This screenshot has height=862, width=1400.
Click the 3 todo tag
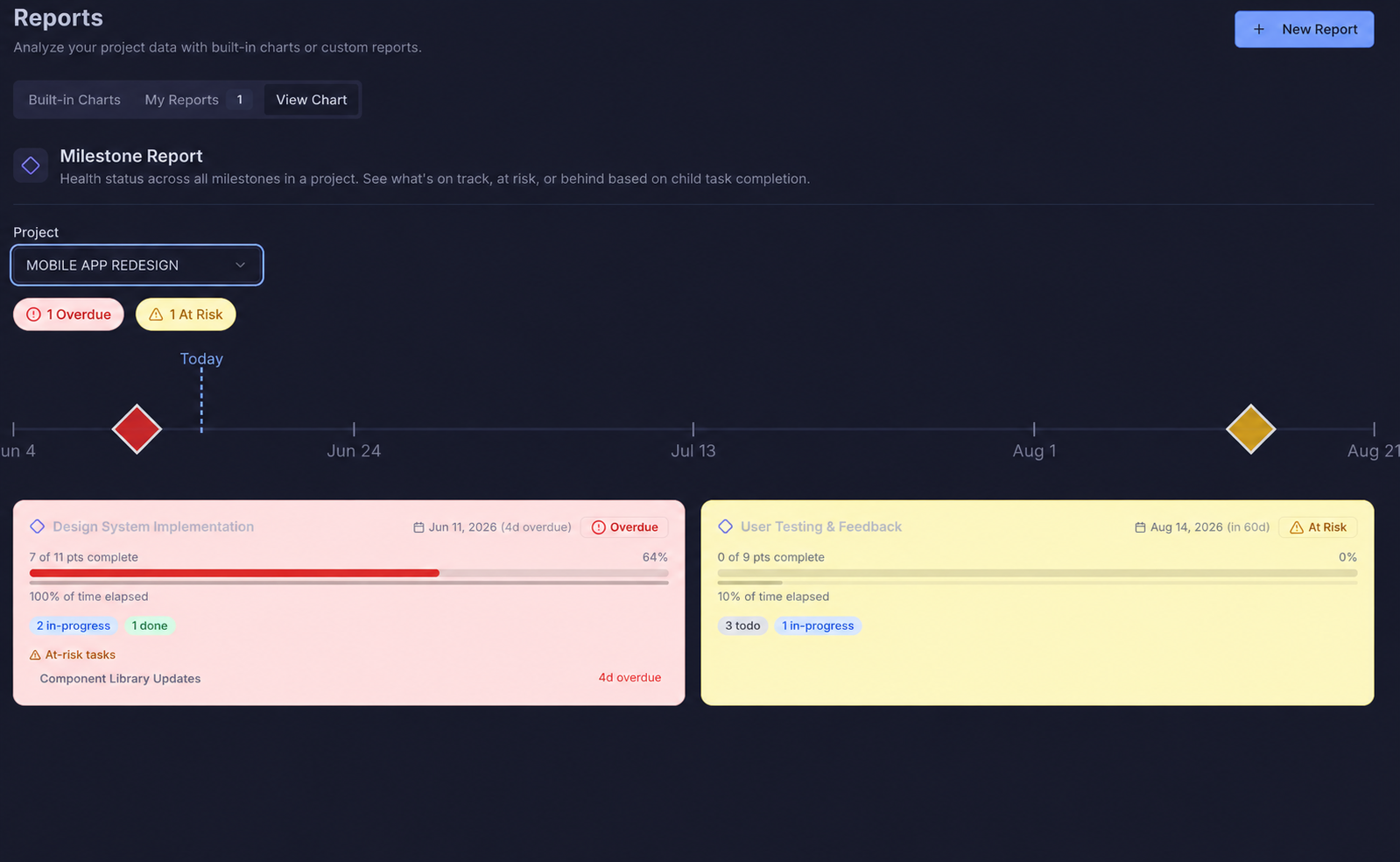pos(742,625)
